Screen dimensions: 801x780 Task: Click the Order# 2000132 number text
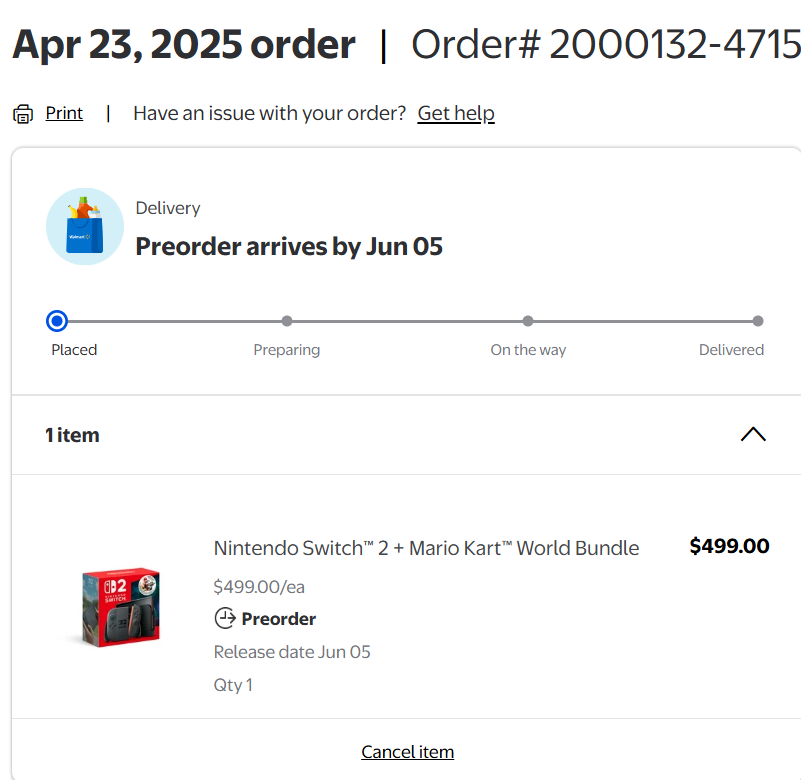(606, 44)
